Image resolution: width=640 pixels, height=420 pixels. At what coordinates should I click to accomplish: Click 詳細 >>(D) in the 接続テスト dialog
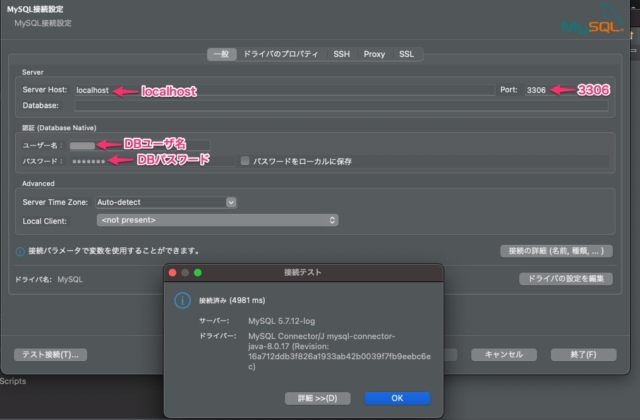click(318, 398)
